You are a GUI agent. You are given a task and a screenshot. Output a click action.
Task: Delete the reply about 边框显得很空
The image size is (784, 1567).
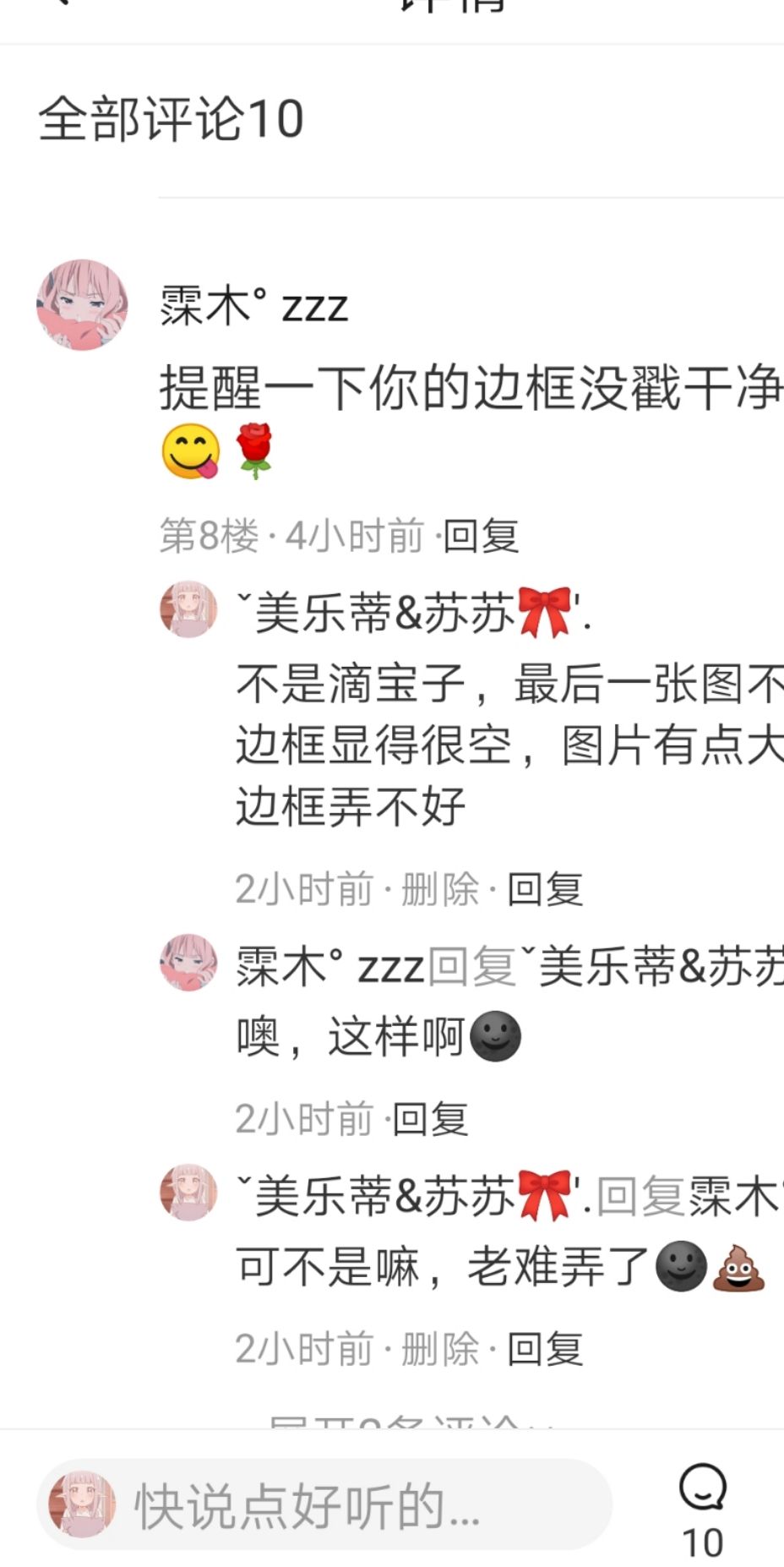click(439, 889)
